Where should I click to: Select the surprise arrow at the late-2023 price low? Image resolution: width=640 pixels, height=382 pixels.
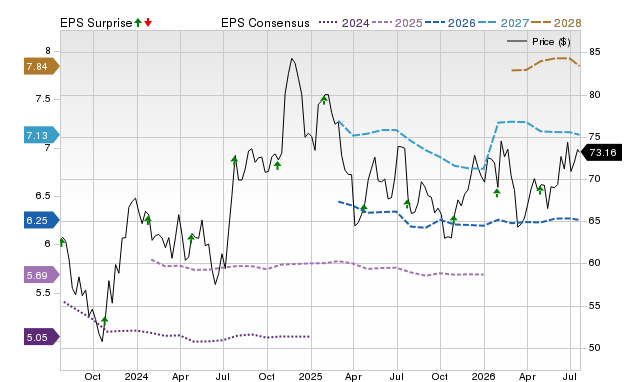coord(104,321)
